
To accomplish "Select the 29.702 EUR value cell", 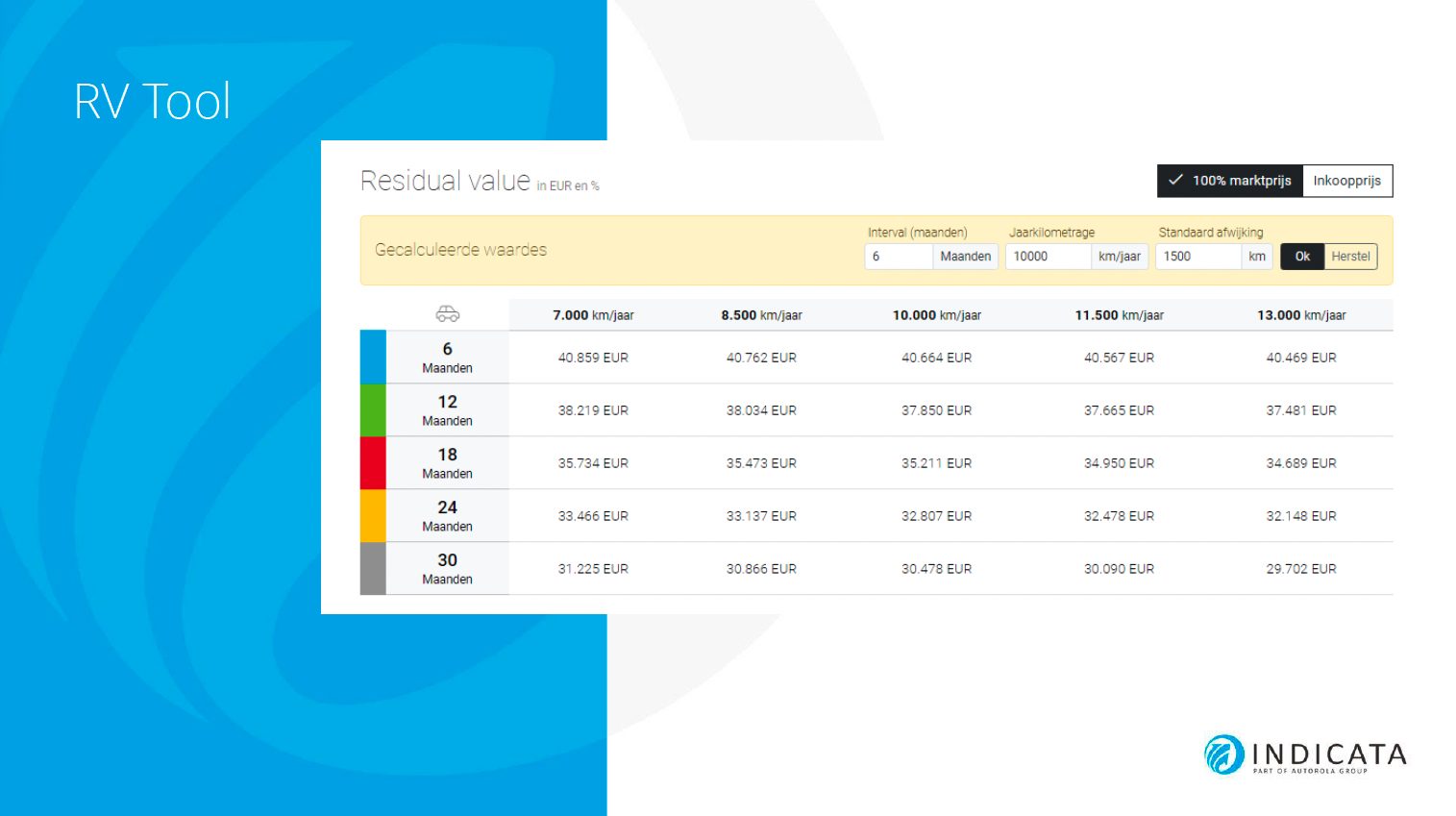I will point(1301,569).
